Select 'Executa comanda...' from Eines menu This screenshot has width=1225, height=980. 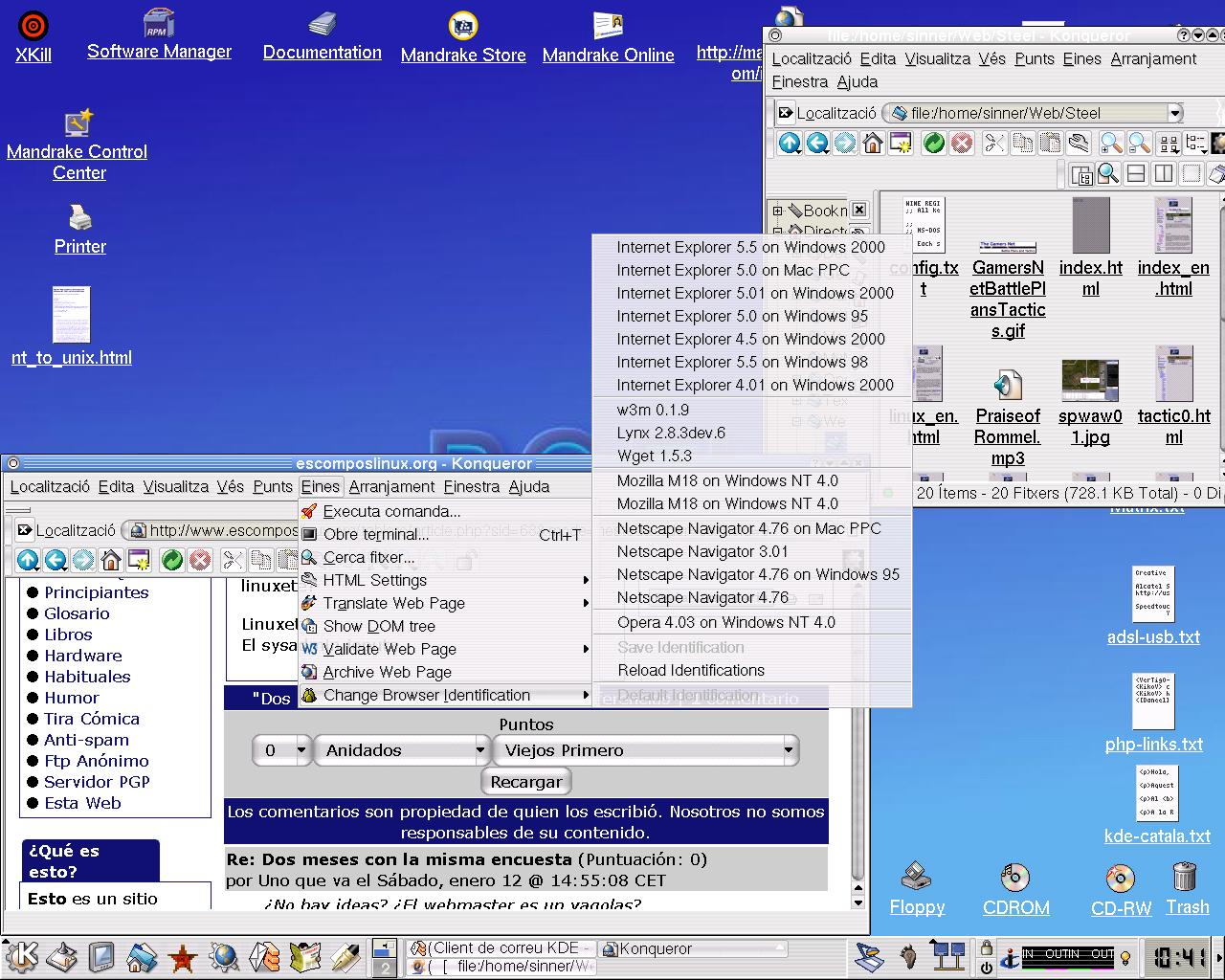click(445, 511)
